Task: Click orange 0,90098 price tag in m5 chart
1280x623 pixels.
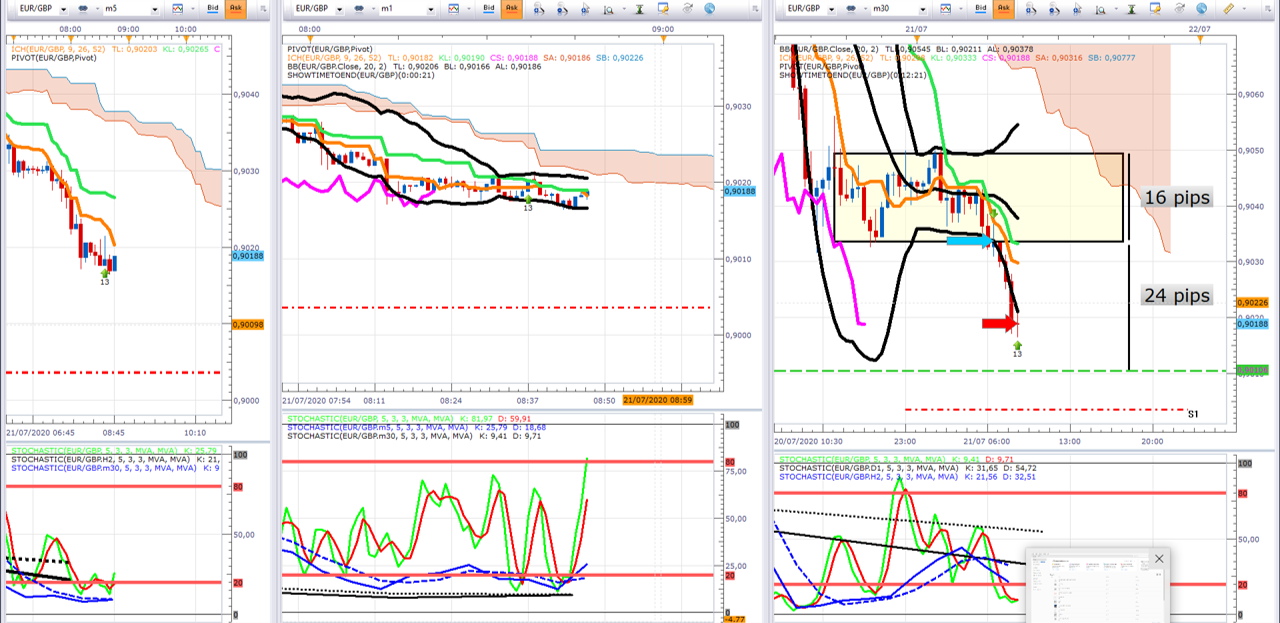Action: [247, 324]
